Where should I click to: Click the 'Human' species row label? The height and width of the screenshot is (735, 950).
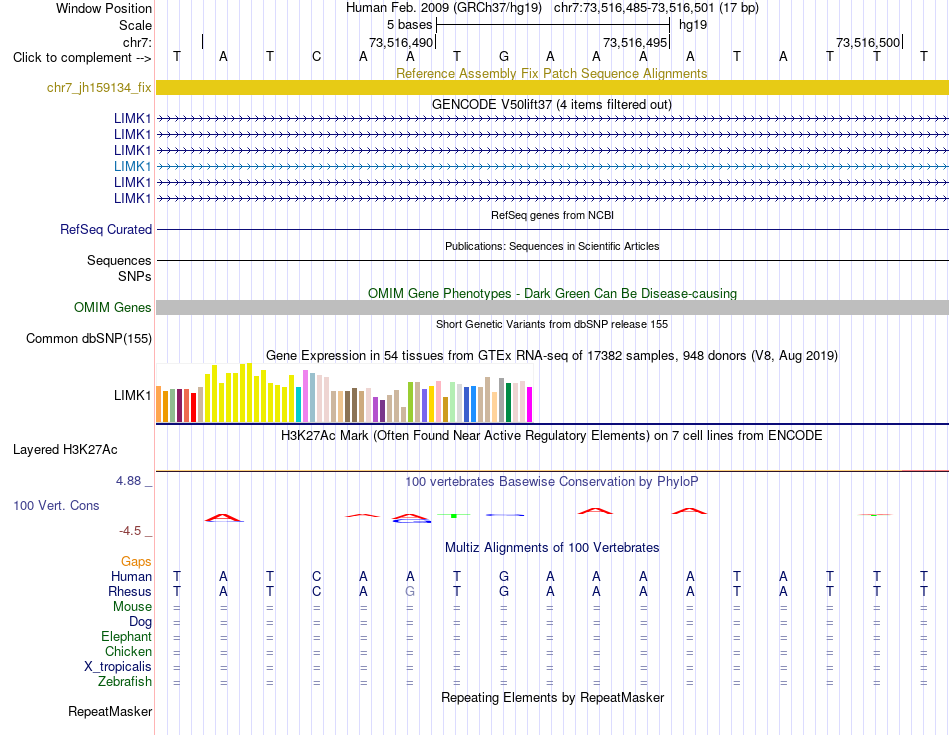[131, 576]
